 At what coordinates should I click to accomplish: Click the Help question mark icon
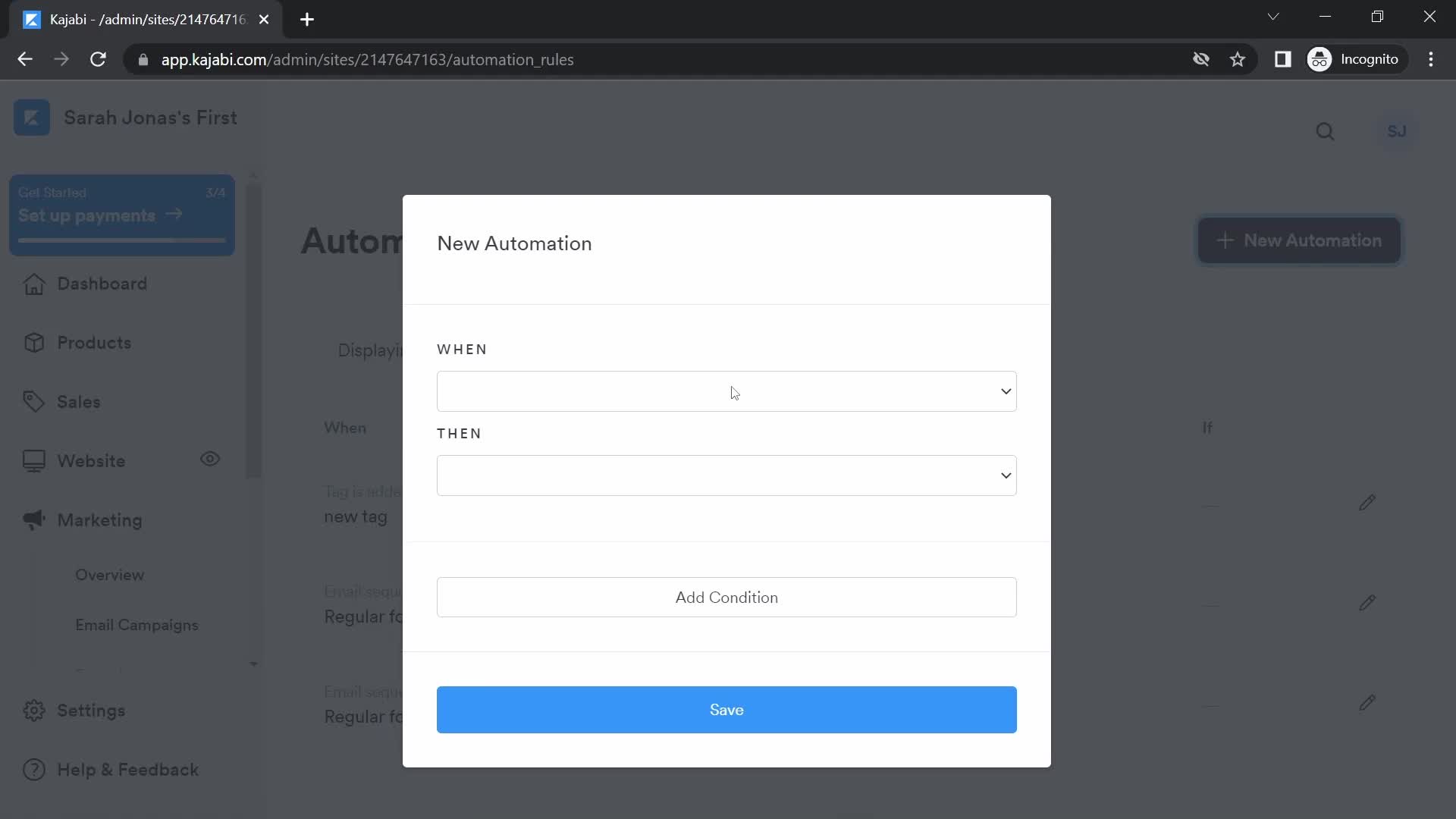34,770
